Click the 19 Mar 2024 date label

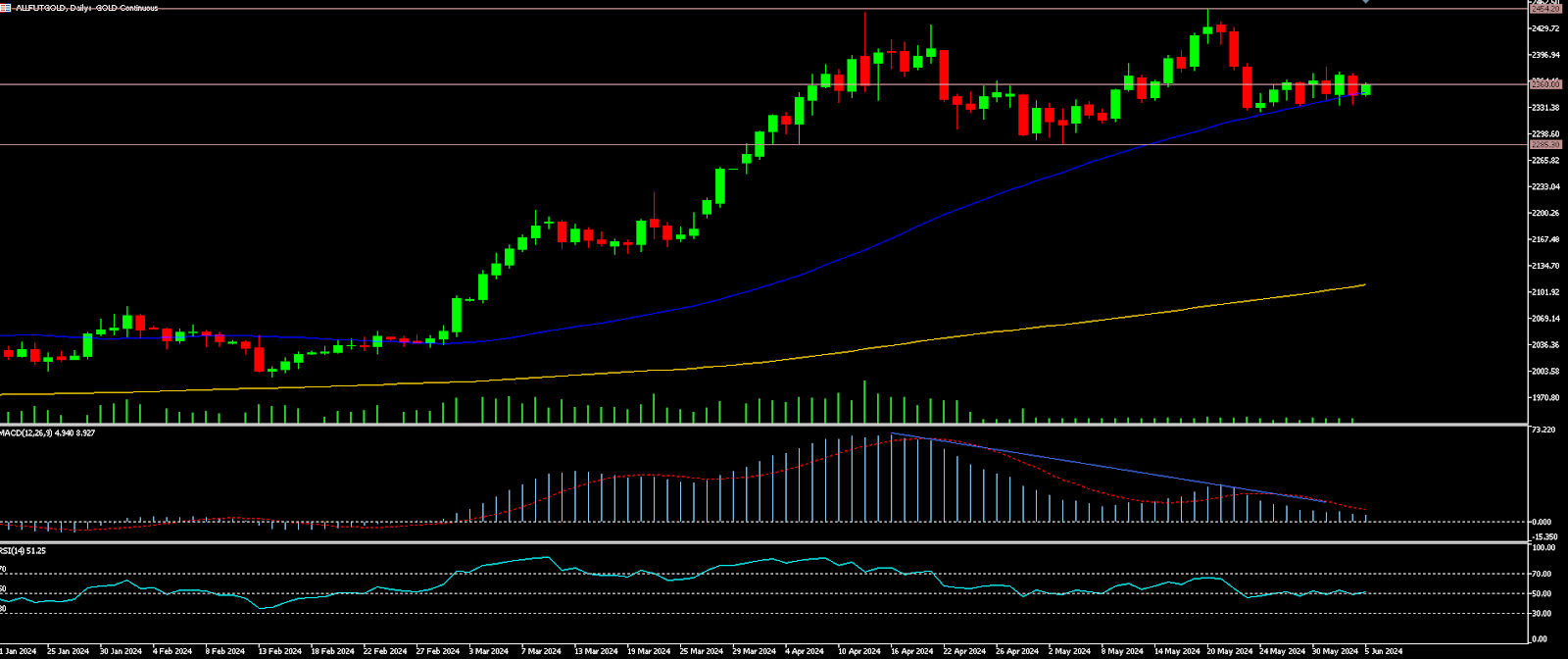[648, 651]
